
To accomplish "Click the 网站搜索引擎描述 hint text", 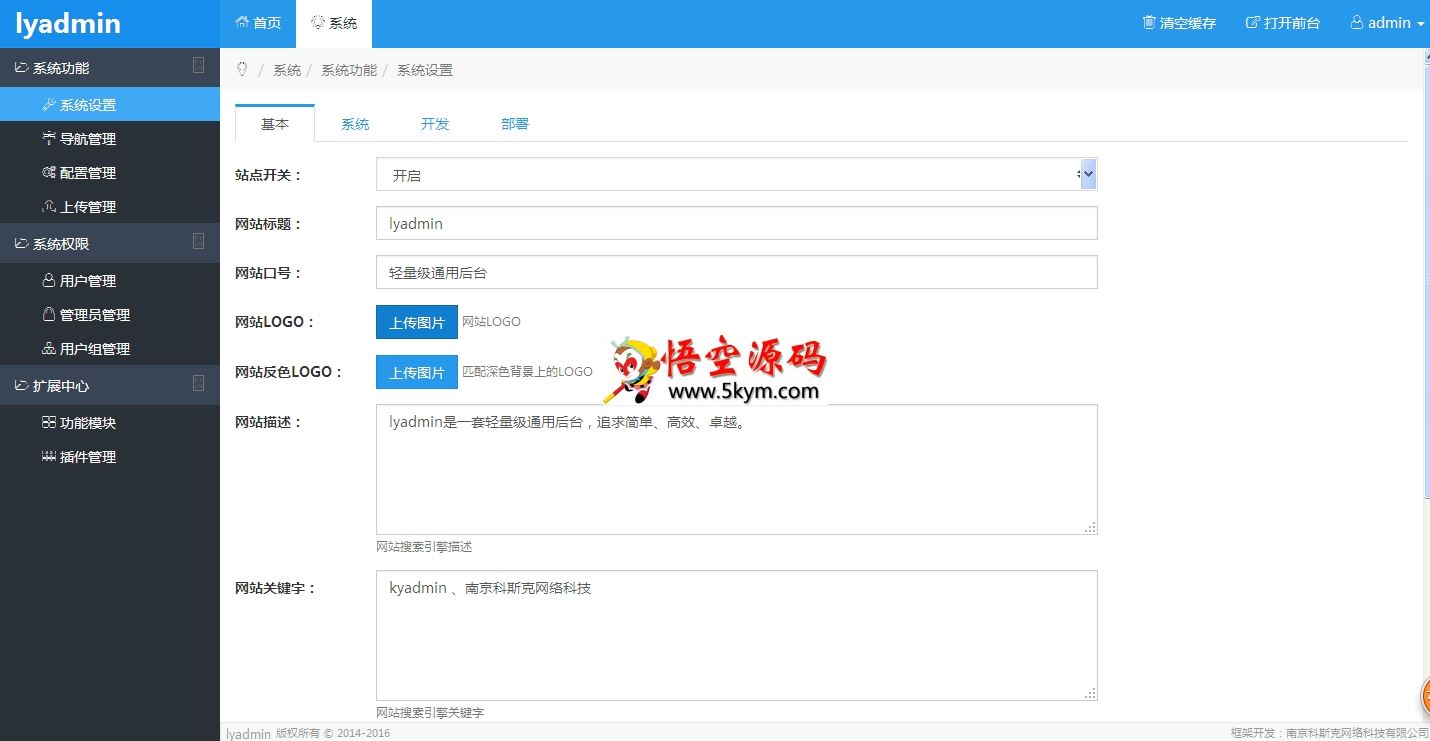I will [424, 547].
